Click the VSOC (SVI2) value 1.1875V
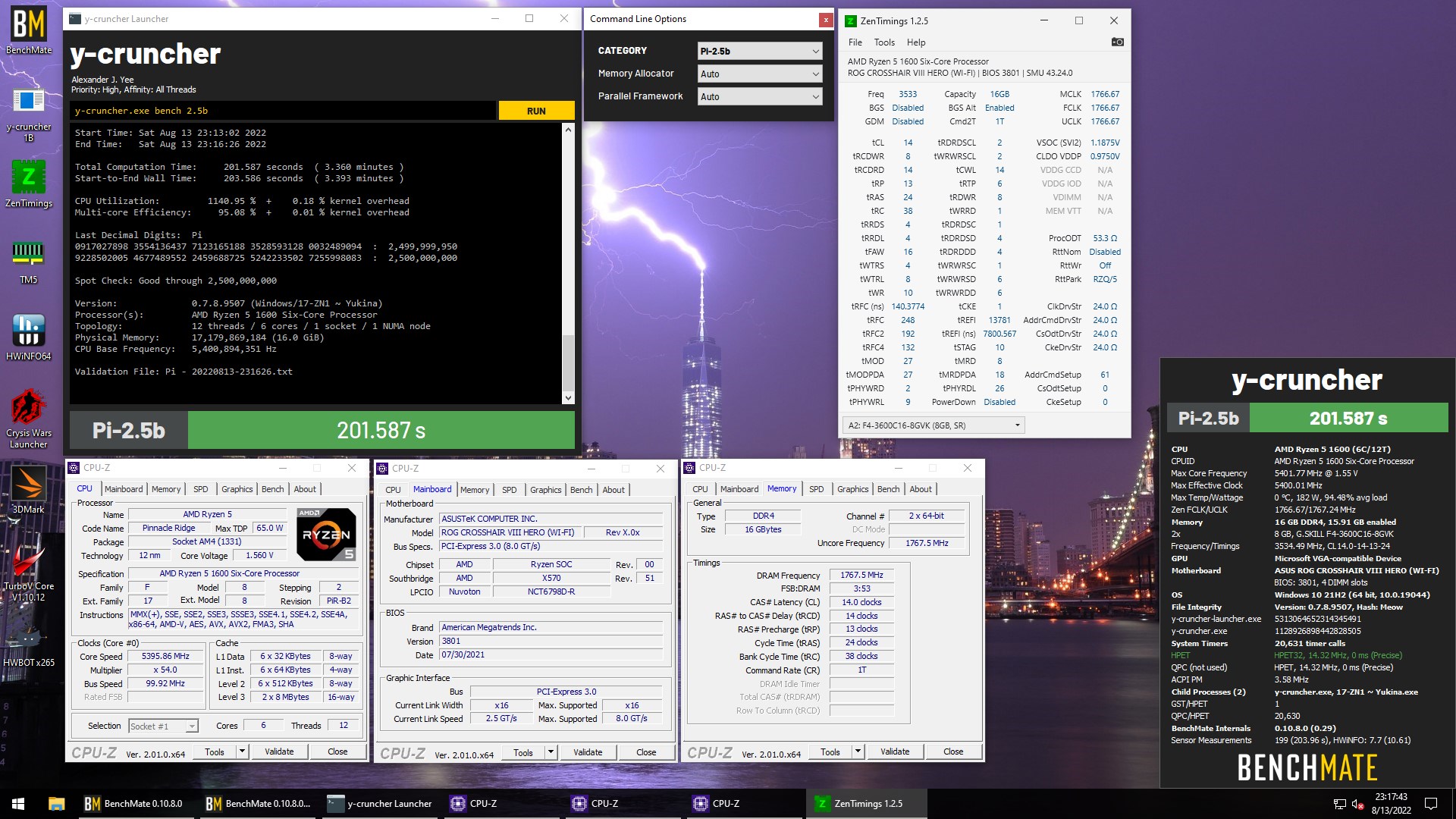Screen dimensions: 1456x819 coord(1105,143)
